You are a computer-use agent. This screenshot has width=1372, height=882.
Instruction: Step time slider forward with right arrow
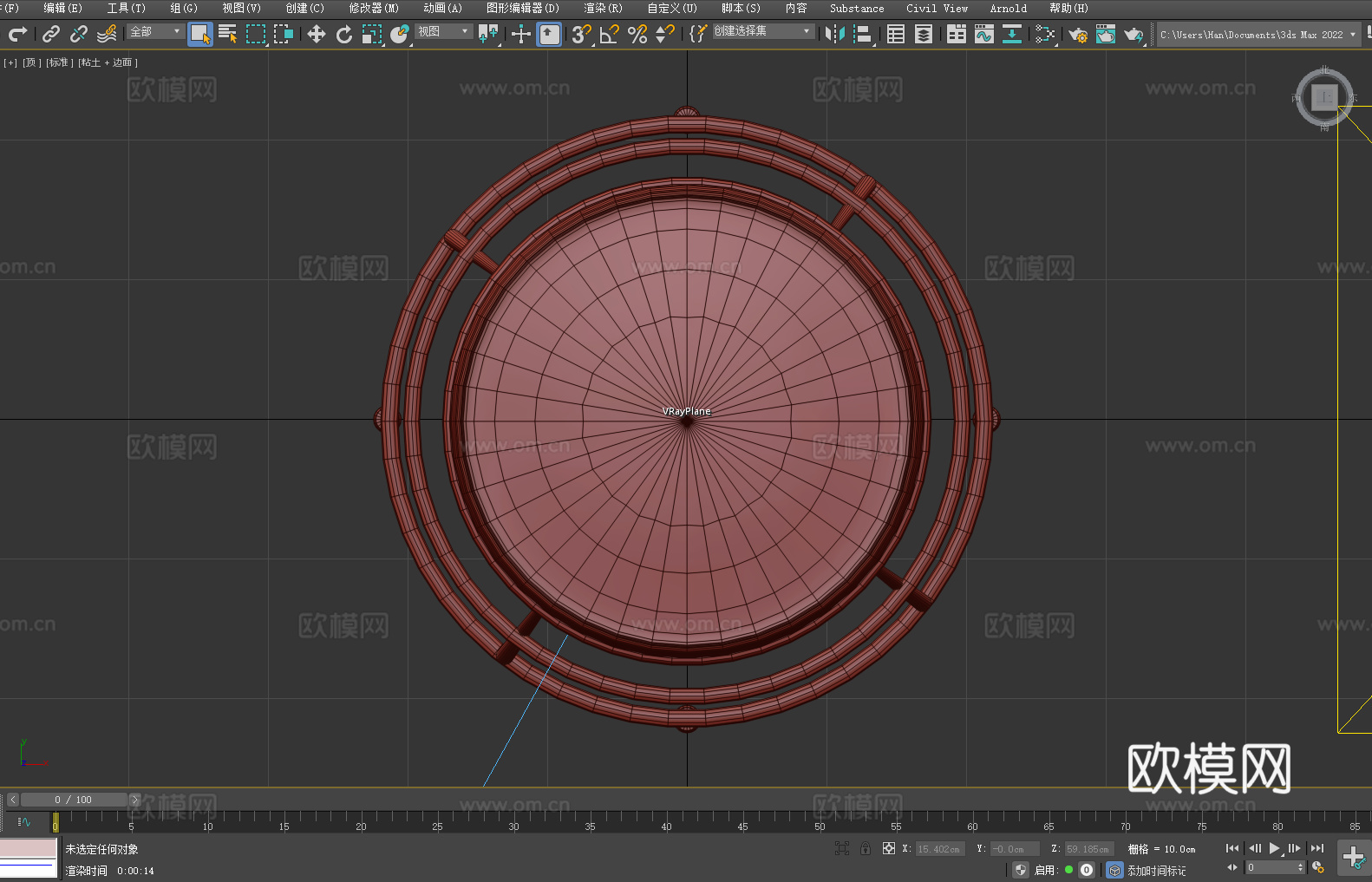click(x=134, y=800)
